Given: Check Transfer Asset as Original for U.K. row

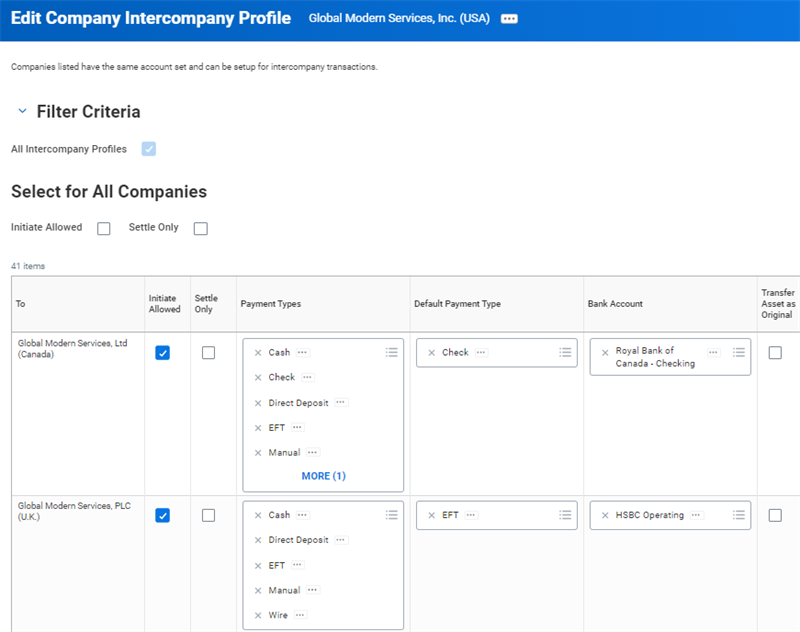Looking at the screenshot, I should pyautogui.click(x=775, y=515).
